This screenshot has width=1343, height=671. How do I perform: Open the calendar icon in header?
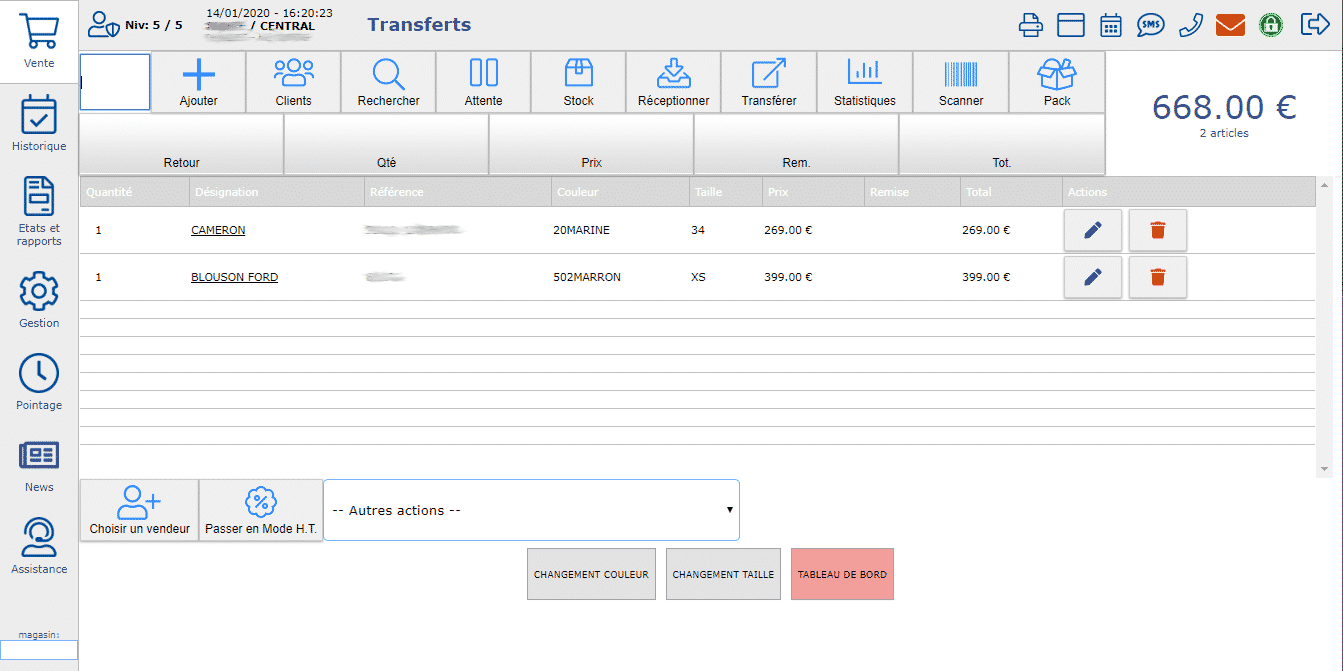pyautogui.click(x=1111, y=25)
